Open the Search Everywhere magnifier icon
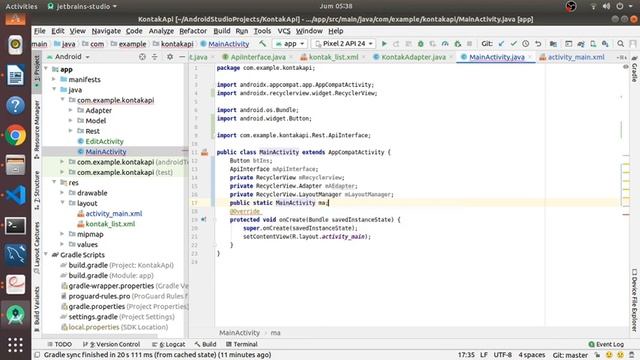This screenshot has height=360, width=640. 620,44
